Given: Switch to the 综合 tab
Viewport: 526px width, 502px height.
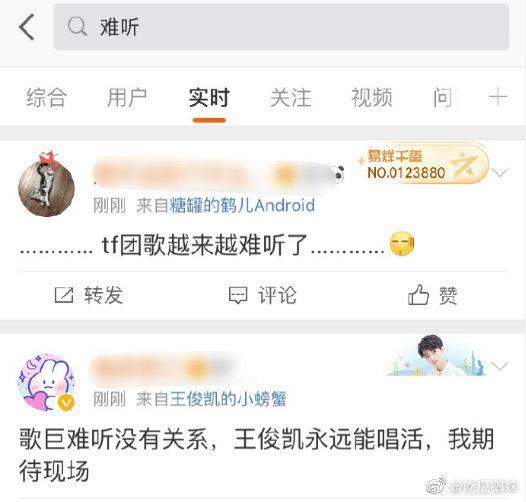Looking at the screenshot, I should pyautogui.click(x=46, y=98).
